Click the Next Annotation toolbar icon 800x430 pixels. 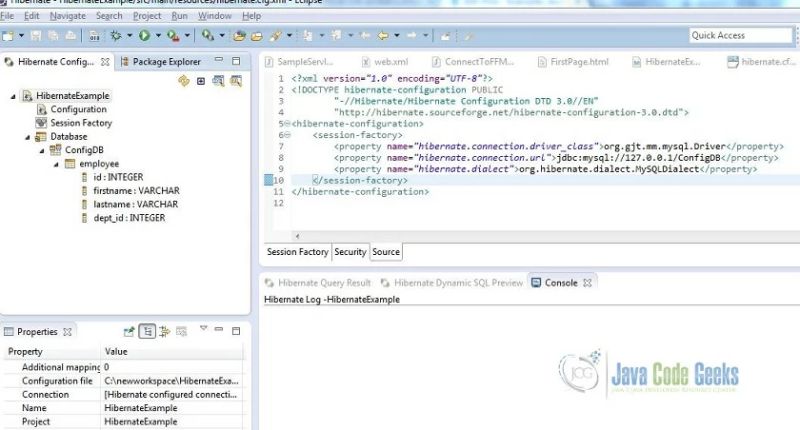point(308,36)
